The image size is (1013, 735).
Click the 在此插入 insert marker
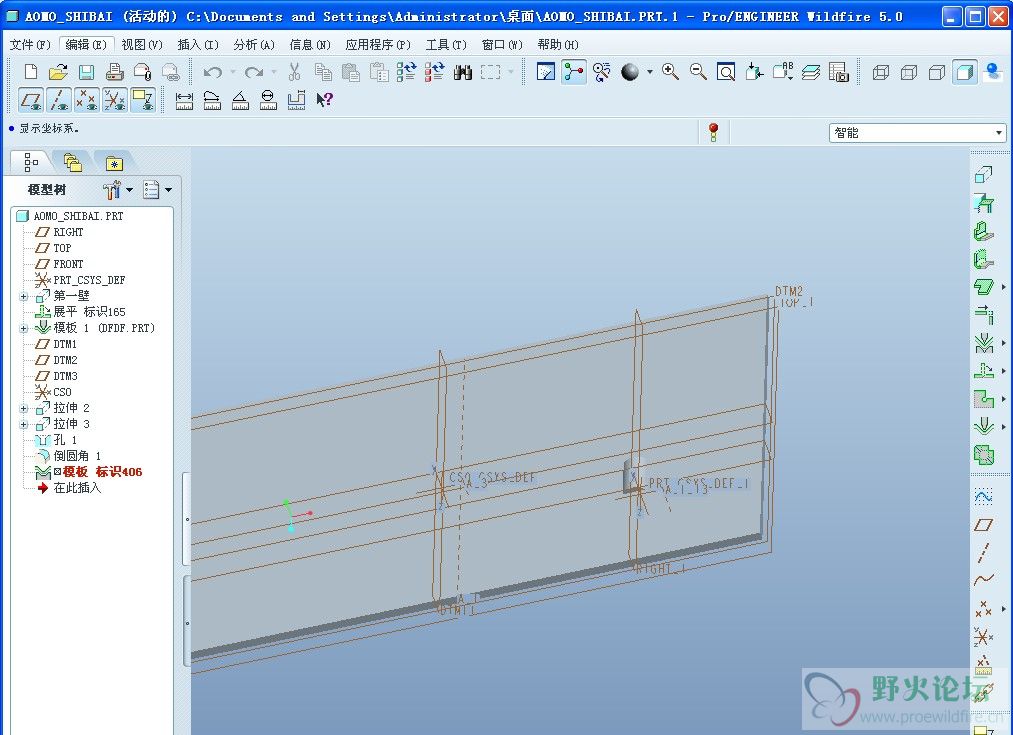click(x=77, y=488)
